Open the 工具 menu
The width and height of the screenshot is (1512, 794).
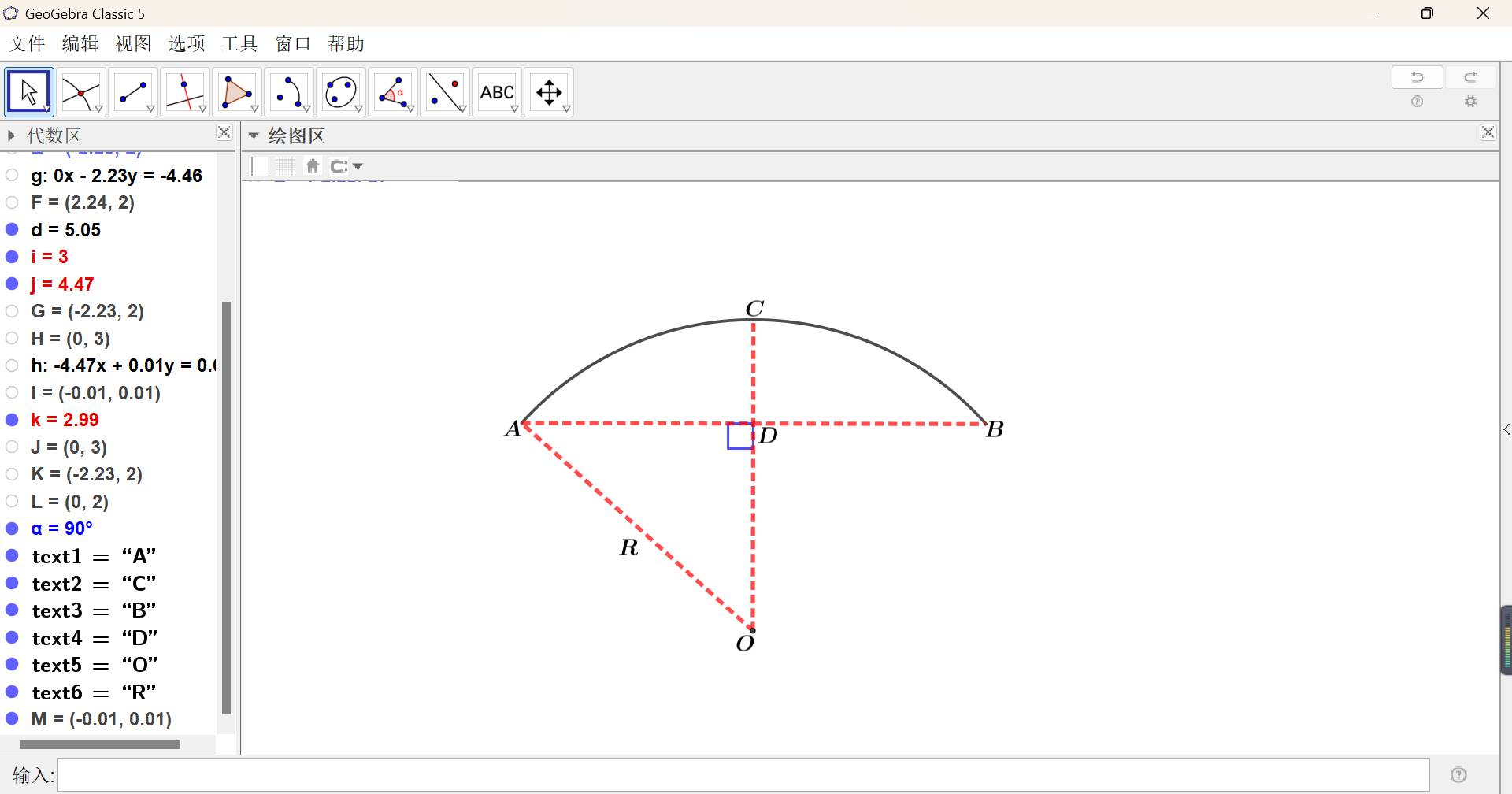[x=239, y=44]
